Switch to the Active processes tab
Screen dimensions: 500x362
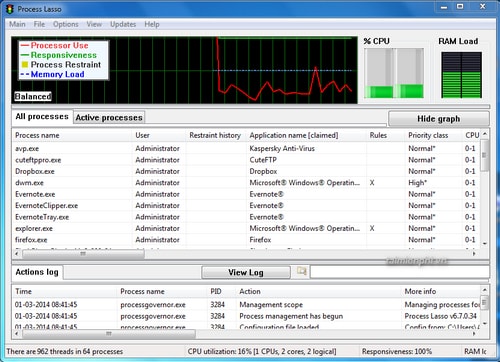click(x=109, y=118)
